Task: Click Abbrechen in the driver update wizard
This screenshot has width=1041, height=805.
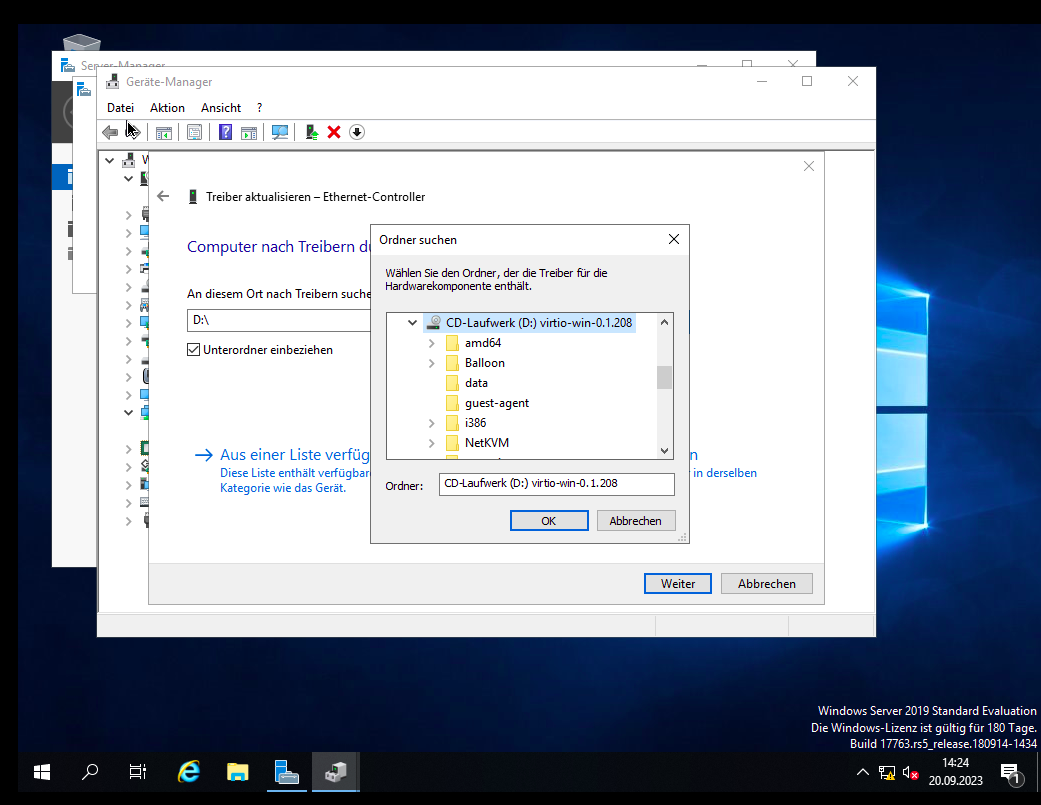Action: coord(767,583)
